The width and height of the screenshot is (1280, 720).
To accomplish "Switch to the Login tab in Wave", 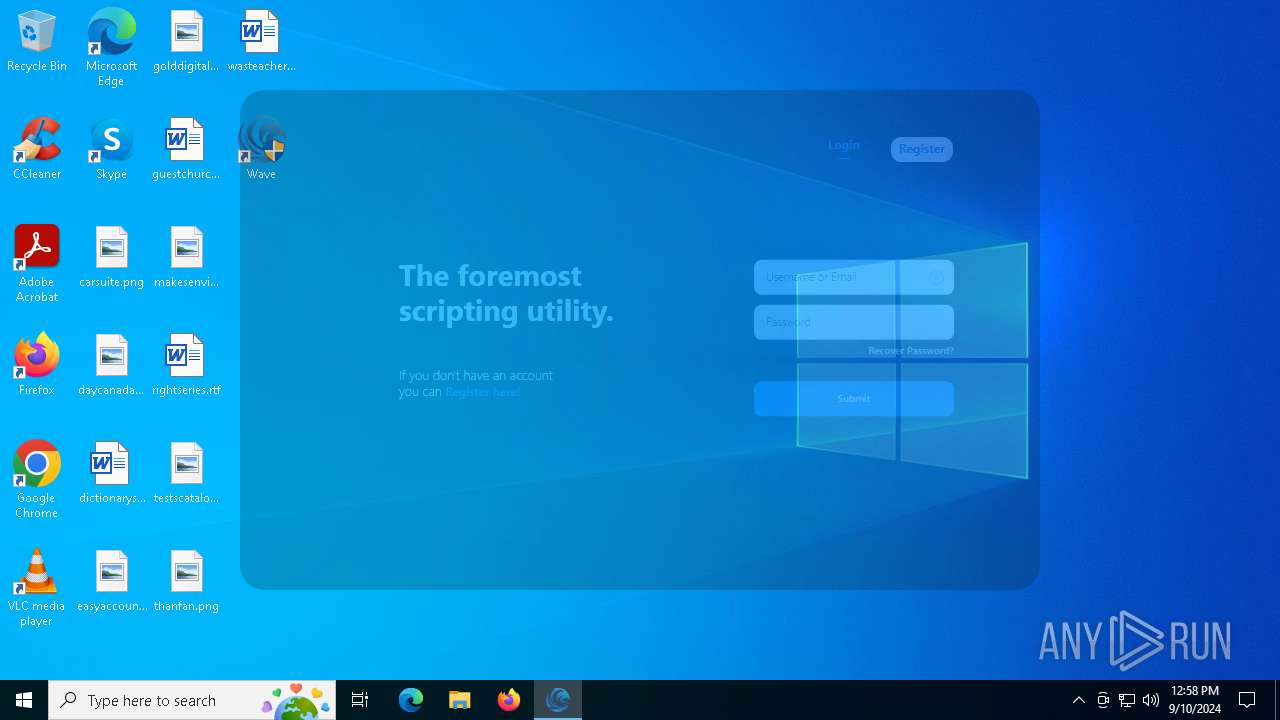I will 844,146.
